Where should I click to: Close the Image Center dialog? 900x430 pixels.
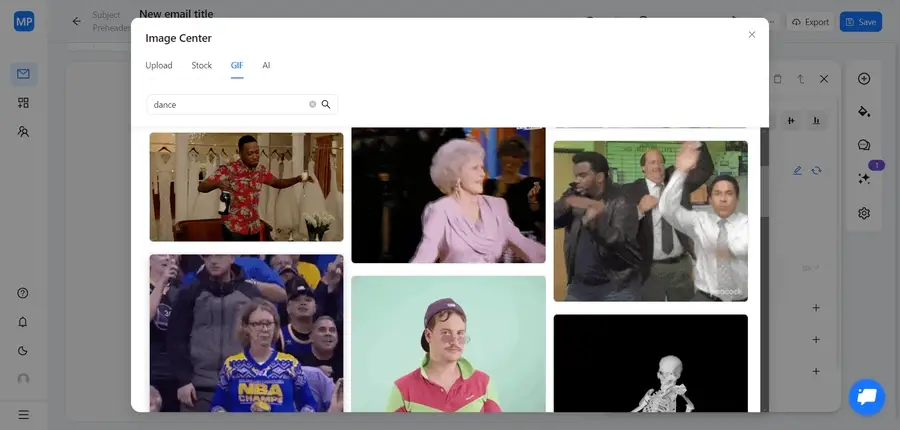pyautogui.click(x=752, y=34)
